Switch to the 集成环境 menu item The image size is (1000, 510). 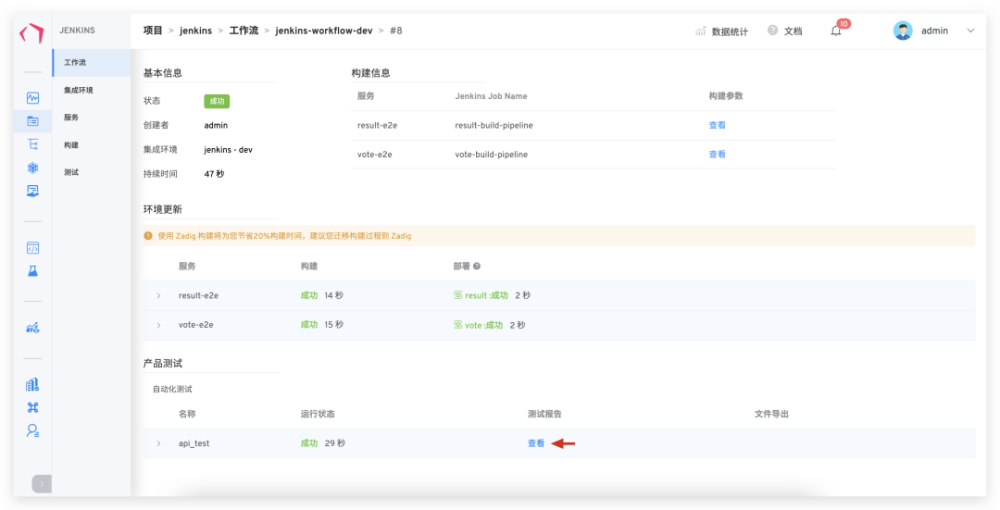pyautogui.click(x=78, y=91)
